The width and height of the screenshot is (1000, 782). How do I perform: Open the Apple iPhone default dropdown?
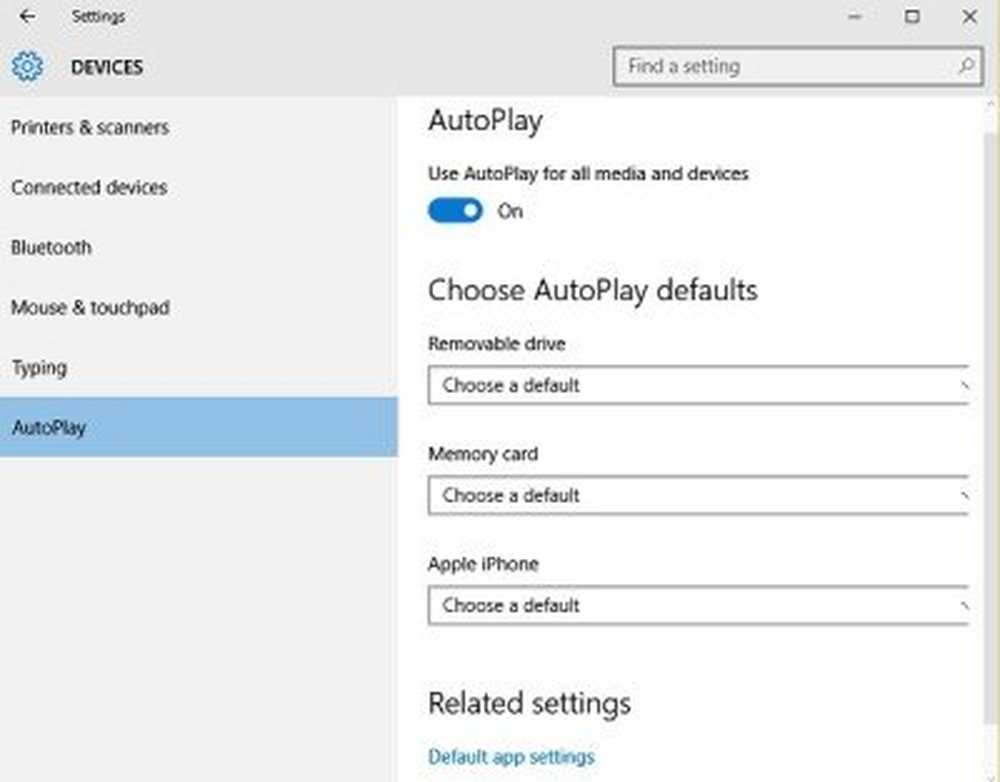click(x=699, y=605)
